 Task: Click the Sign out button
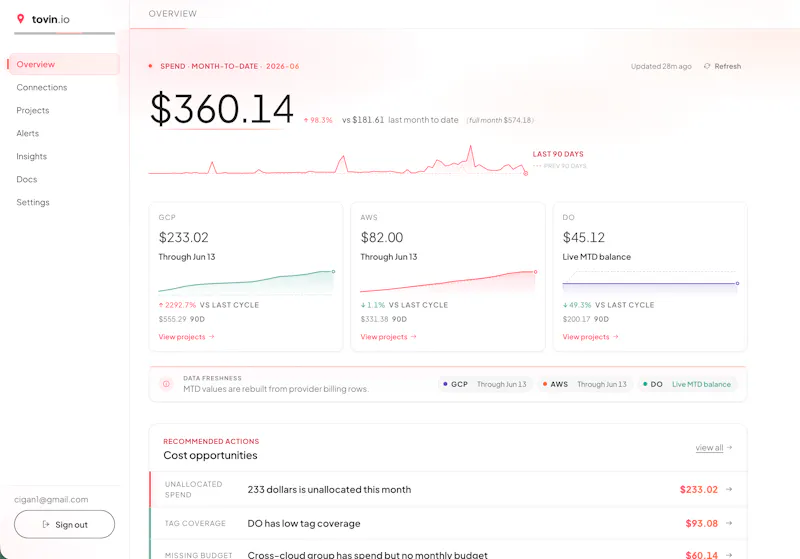click(64, 524)
